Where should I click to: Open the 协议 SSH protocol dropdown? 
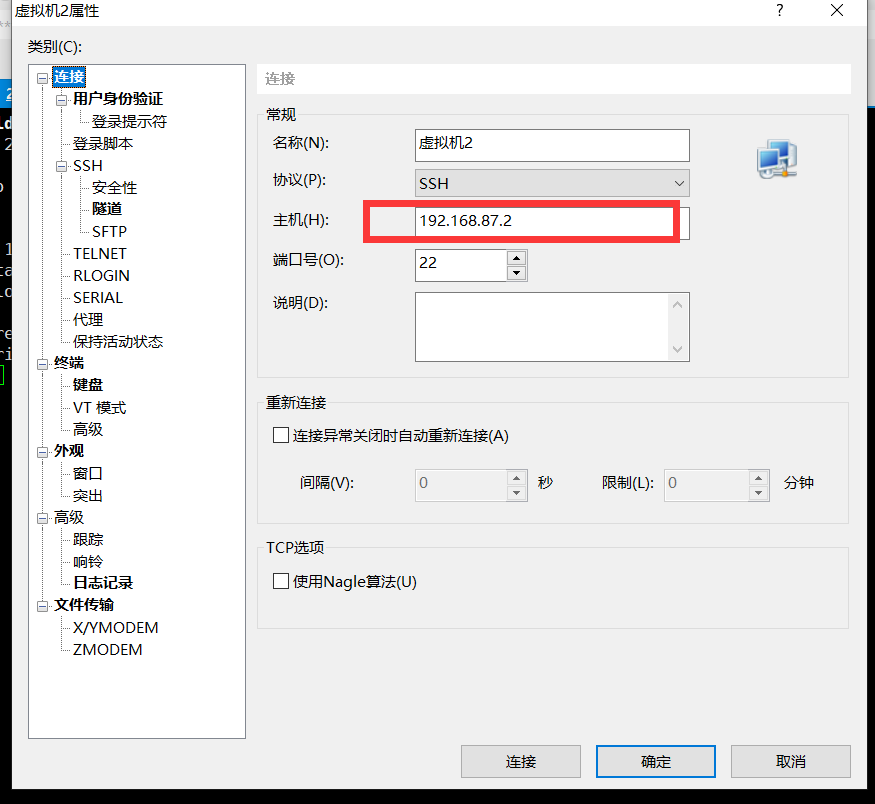tap(552, 183)
